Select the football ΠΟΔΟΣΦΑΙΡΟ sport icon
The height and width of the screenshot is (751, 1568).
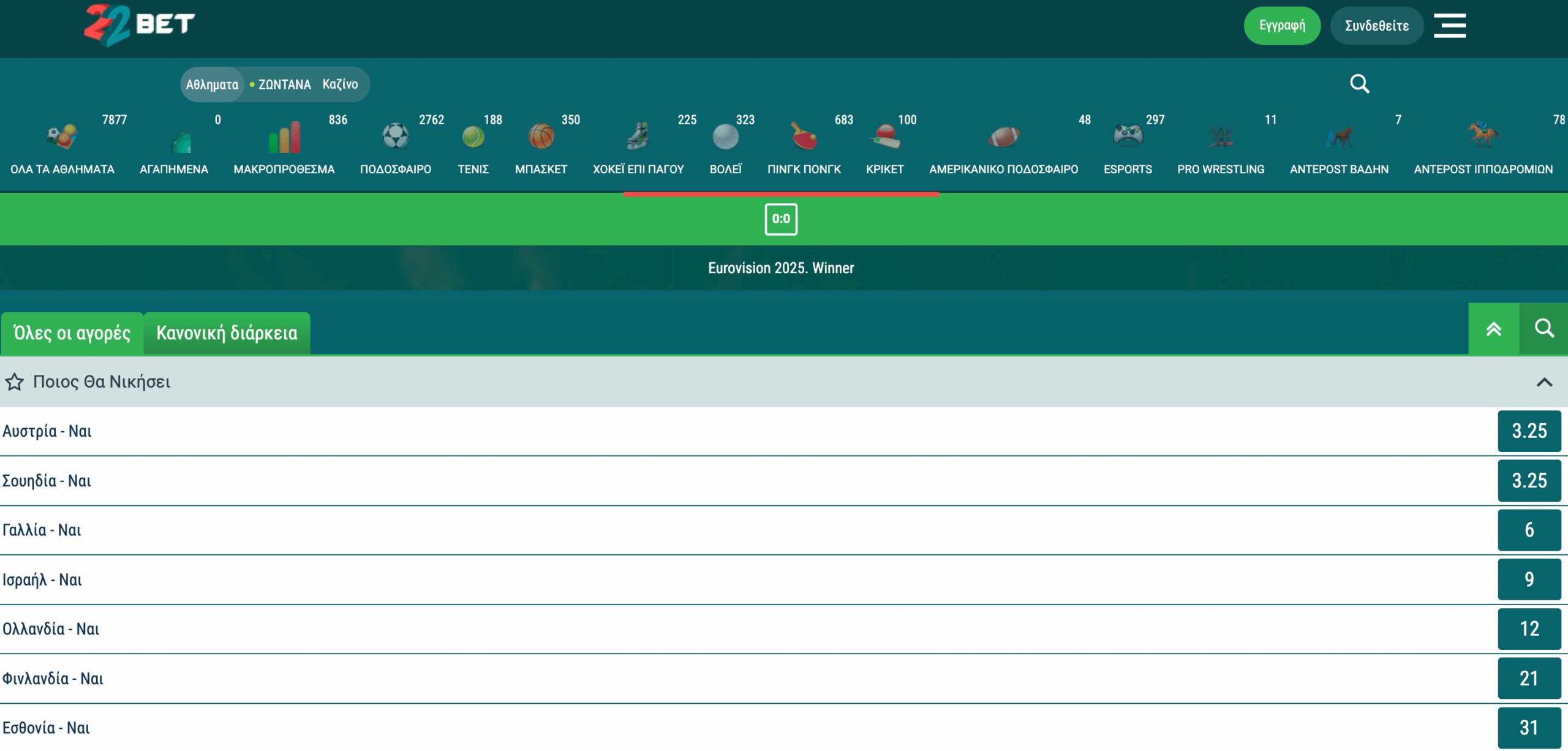click(395, 136)
